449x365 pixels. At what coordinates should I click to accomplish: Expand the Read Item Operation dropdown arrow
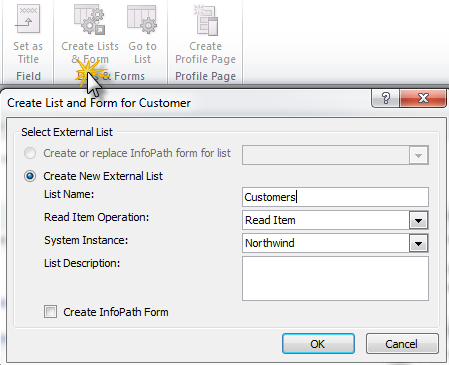419,220
